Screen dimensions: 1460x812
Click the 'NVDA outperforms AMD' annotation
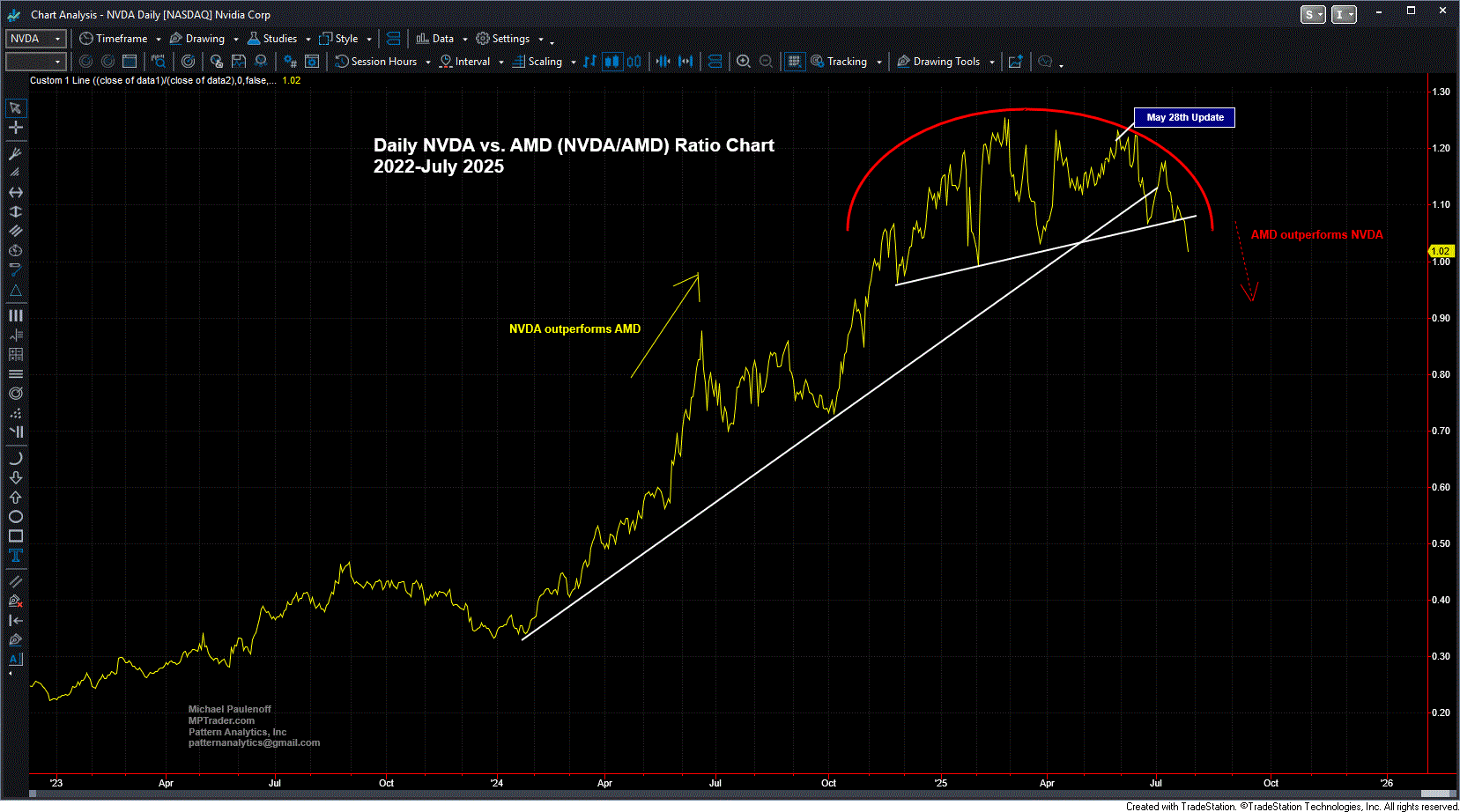click(x=574, y=328)
